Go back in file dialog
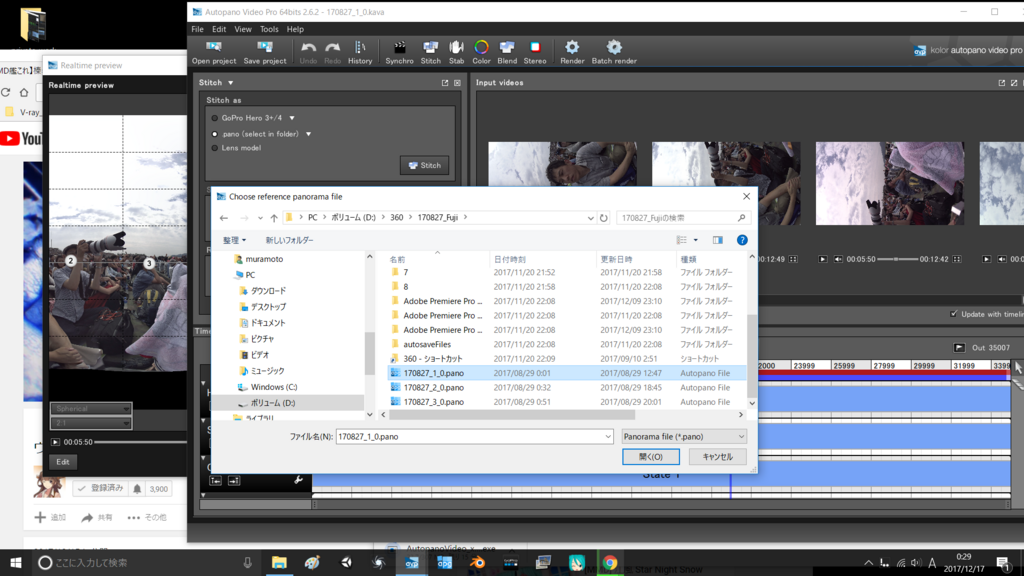Screen dimensions: 1024x576 (224, 218)
